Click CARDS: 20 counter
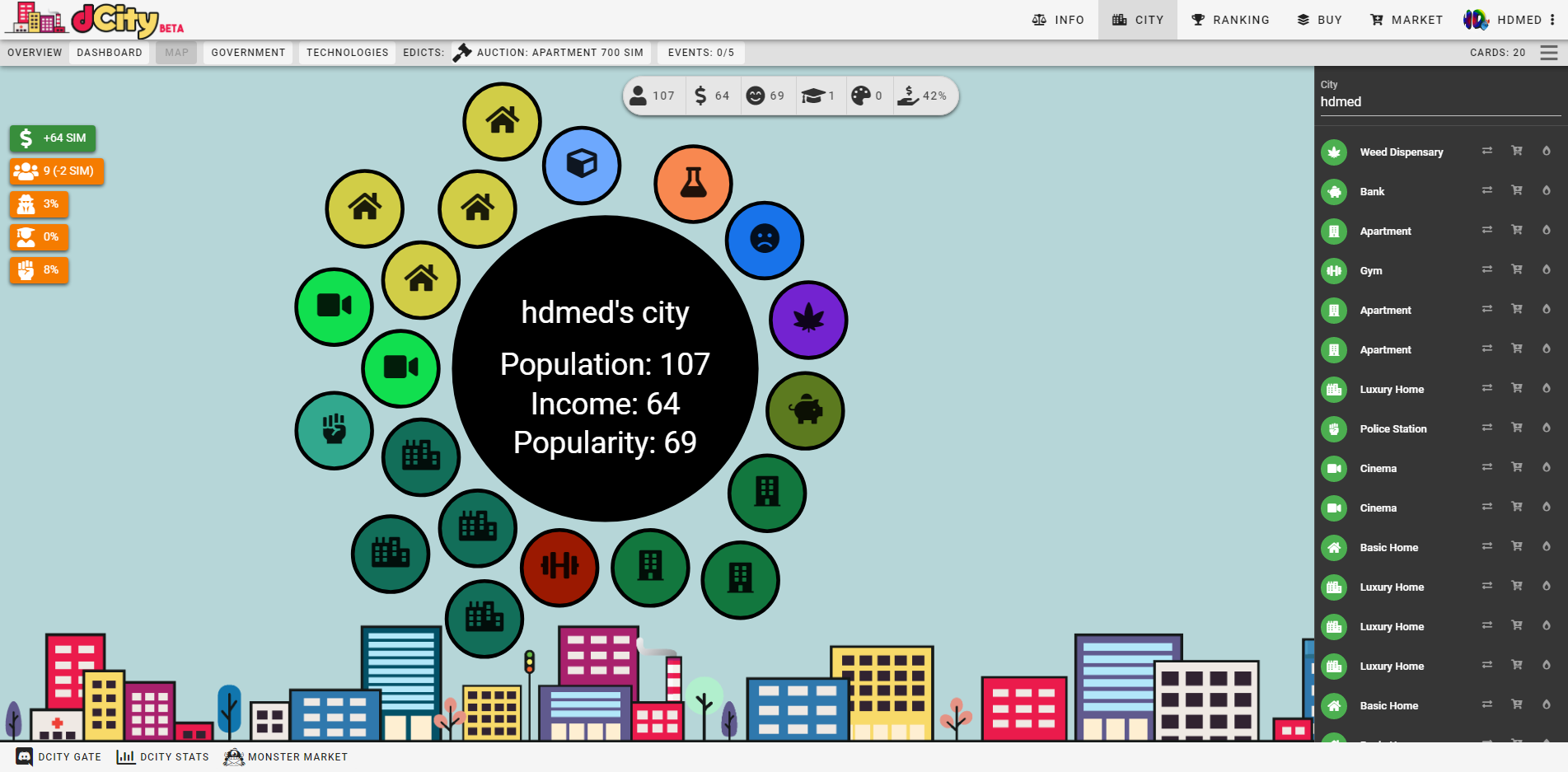This screenshot has width=1568, height=772. (1497, 53)
